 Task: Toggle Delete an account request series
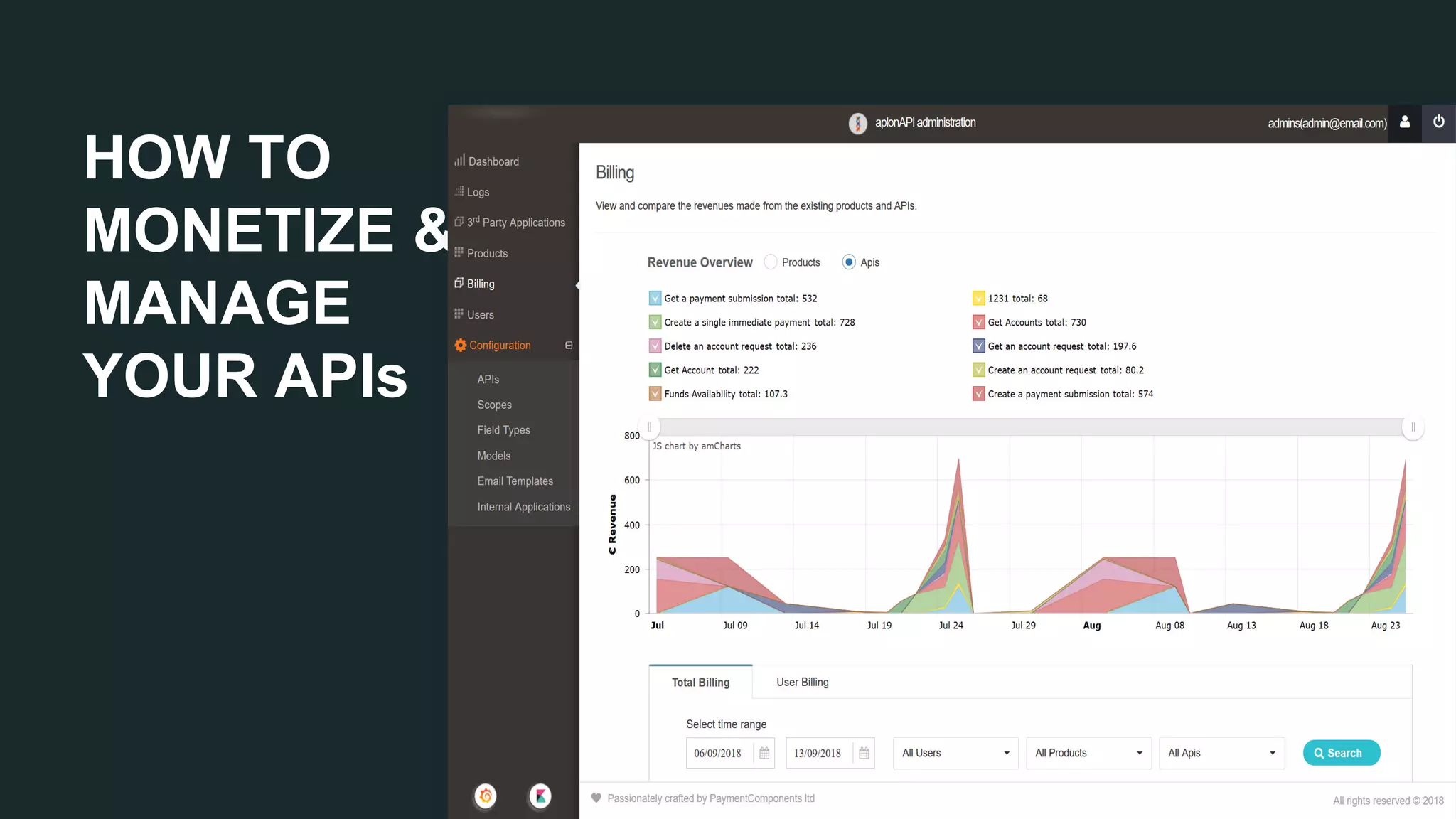[x=655, y=346]
